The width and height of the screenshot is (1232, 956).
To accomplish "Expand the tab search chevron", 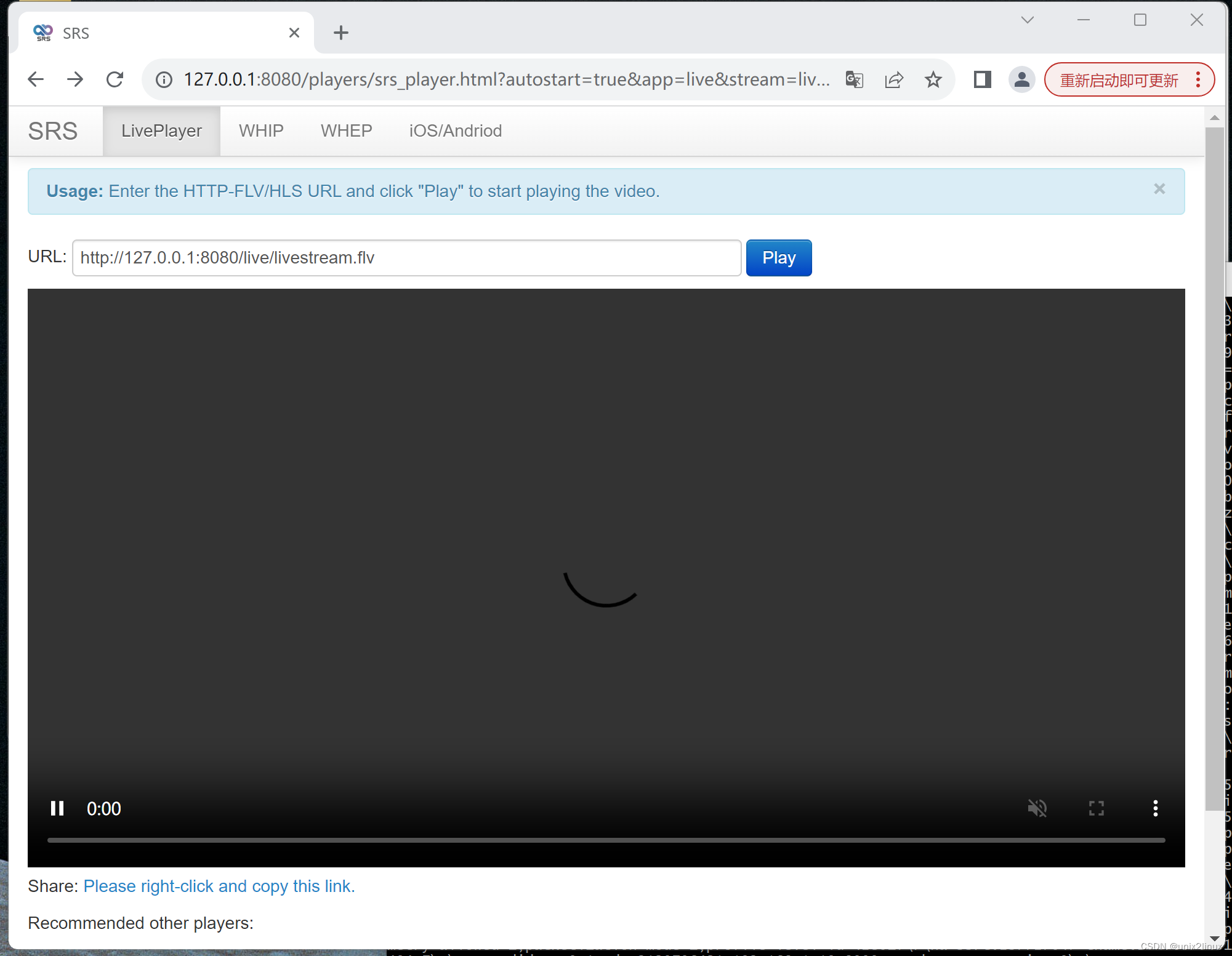I will coord(1027,20).
